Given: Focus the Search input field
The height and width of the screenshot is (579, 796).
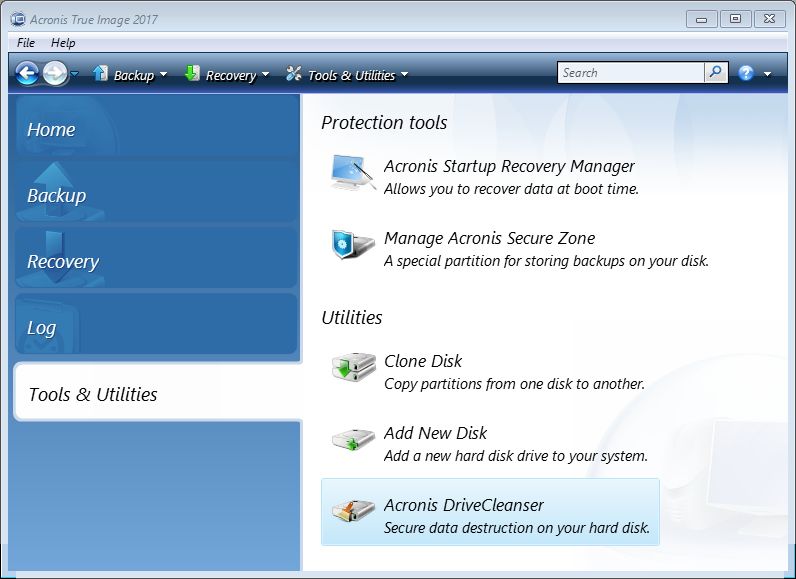Looking at the screenshot, I should point(631,73).
